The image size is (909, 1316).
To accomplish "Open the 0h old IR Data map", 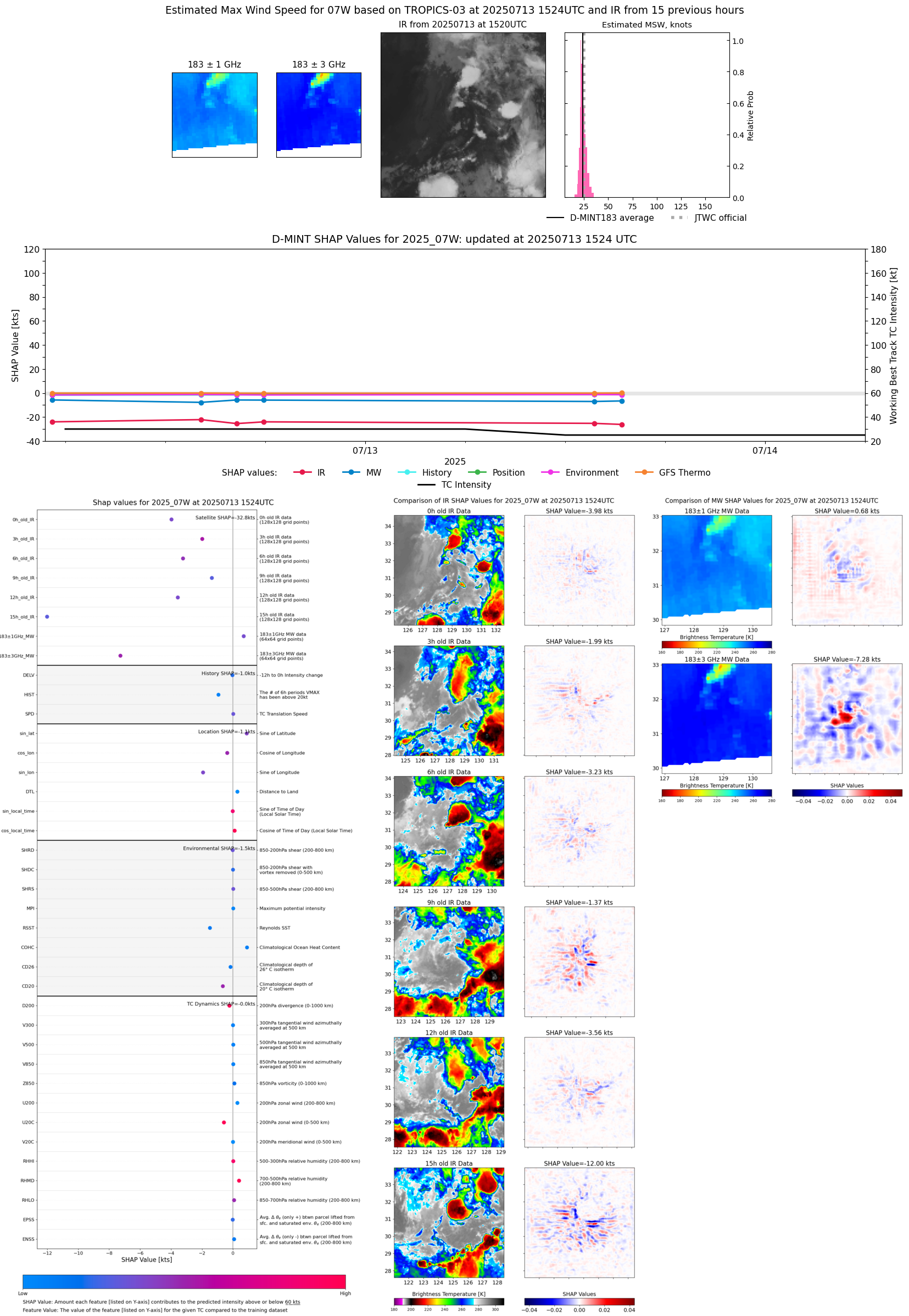I will pos(449,570).
